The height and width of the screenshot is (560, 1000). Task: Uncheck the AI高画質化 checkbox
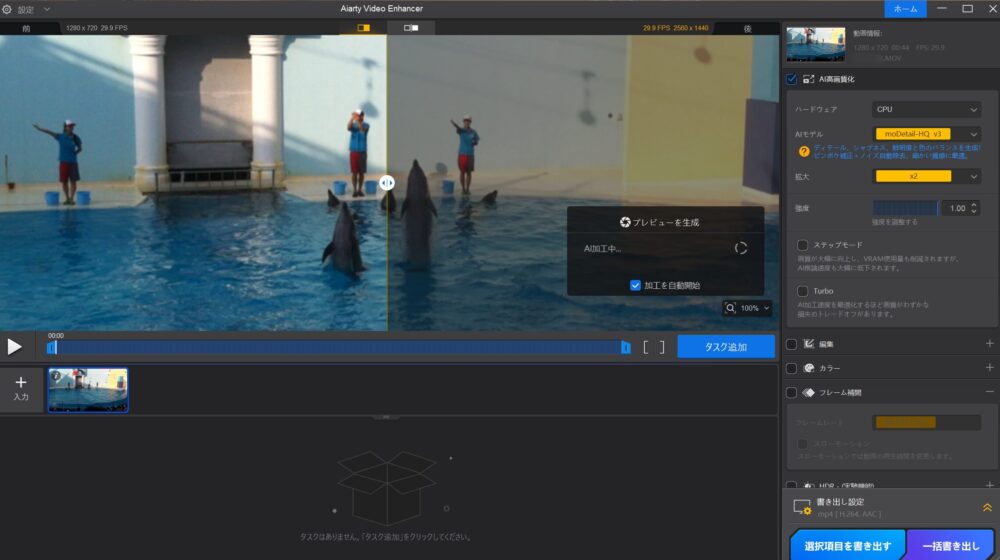pyautogui.click(x=792, y=78)
